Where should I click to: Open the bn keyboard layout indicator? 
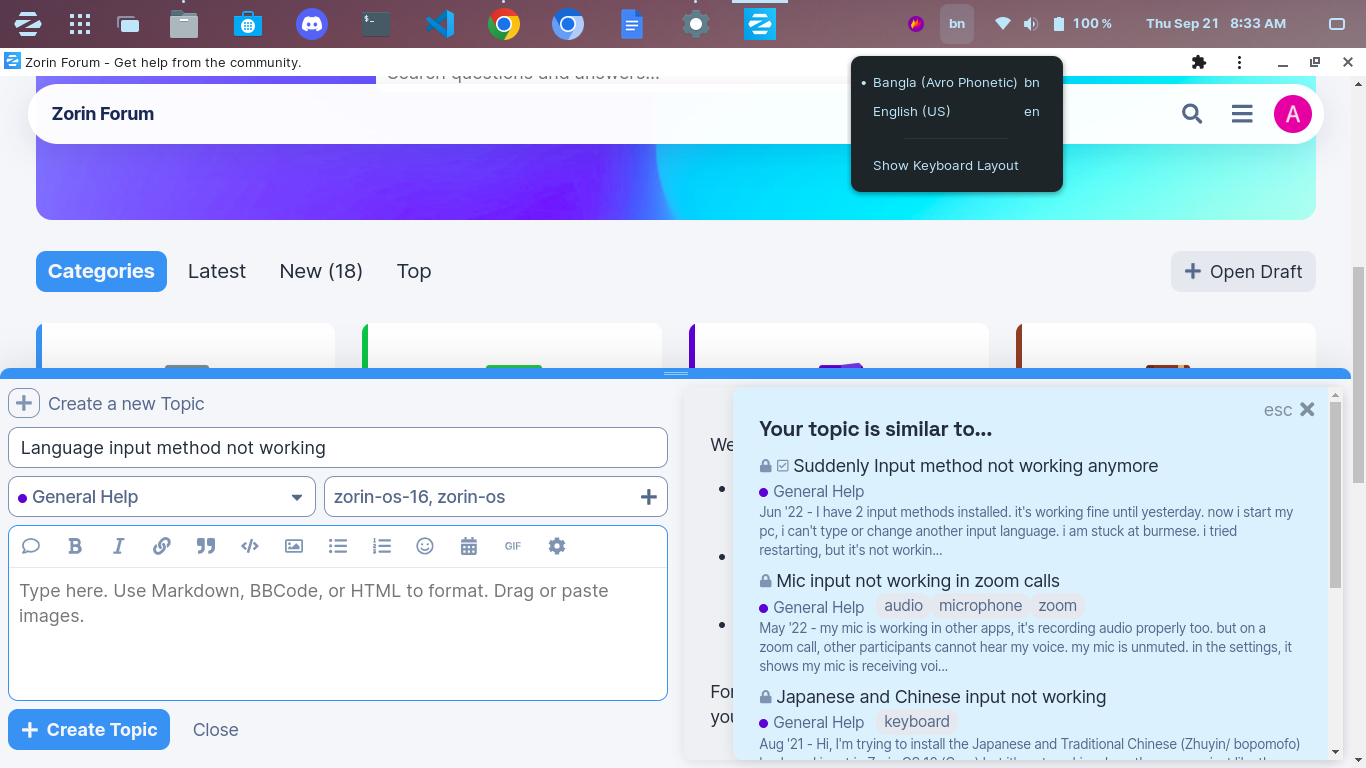[957, 24]
